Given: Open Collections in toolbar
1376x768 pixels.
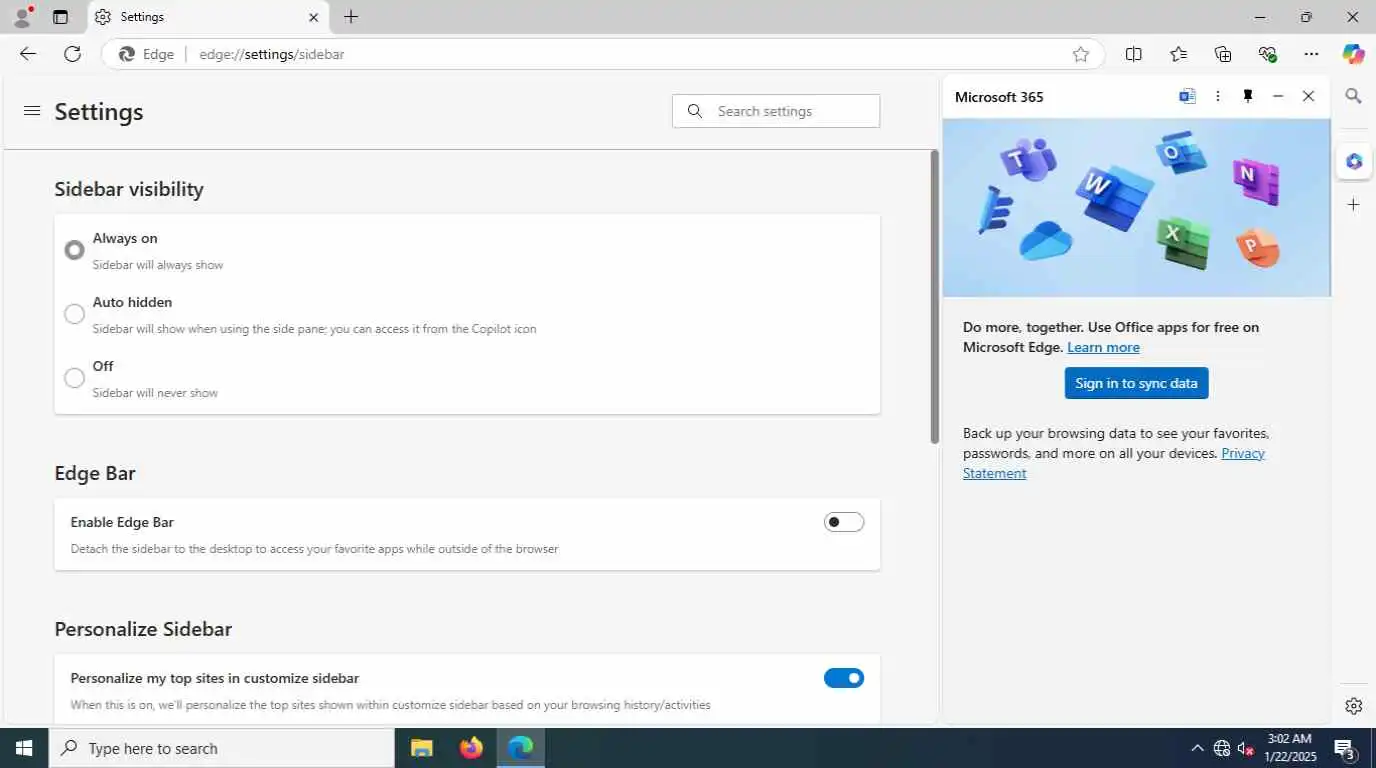Looking at the screenshot, I should tap(1222, 54).
